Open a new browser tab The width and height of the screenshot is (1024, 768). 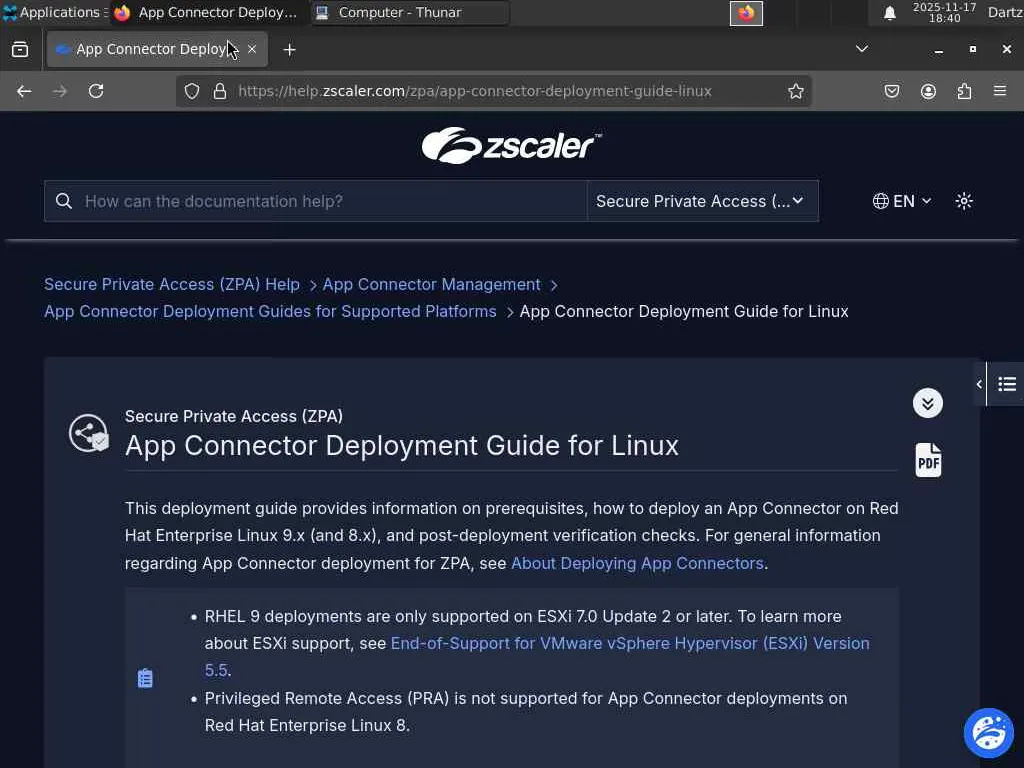[x=289, y=50]
